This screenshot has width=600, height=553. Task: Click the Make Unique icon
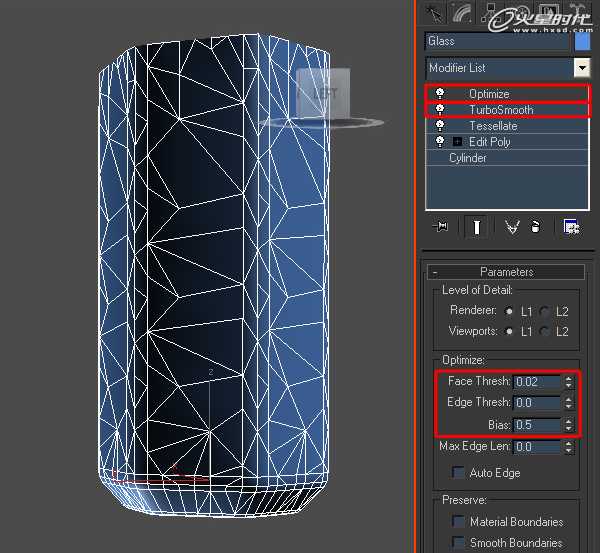click(x=512, y=227)
